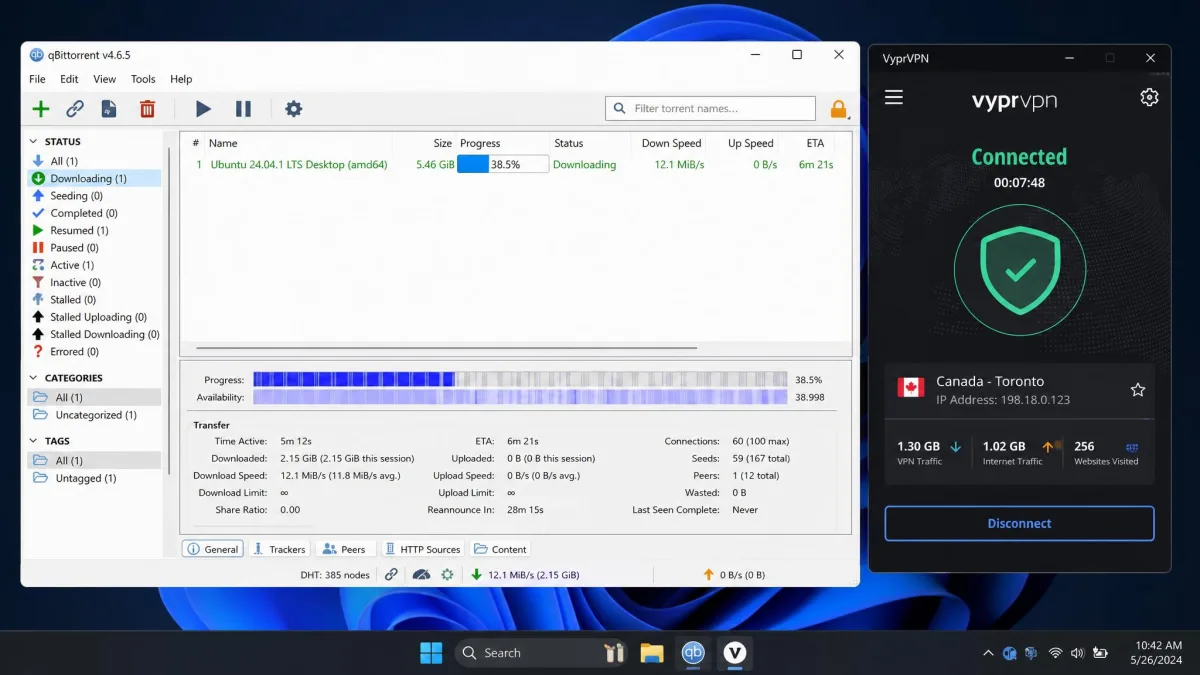Viewport: 1200px width, 675px height.
Task: Click the volume speaker tray icon
Action: click(1077, 653)
